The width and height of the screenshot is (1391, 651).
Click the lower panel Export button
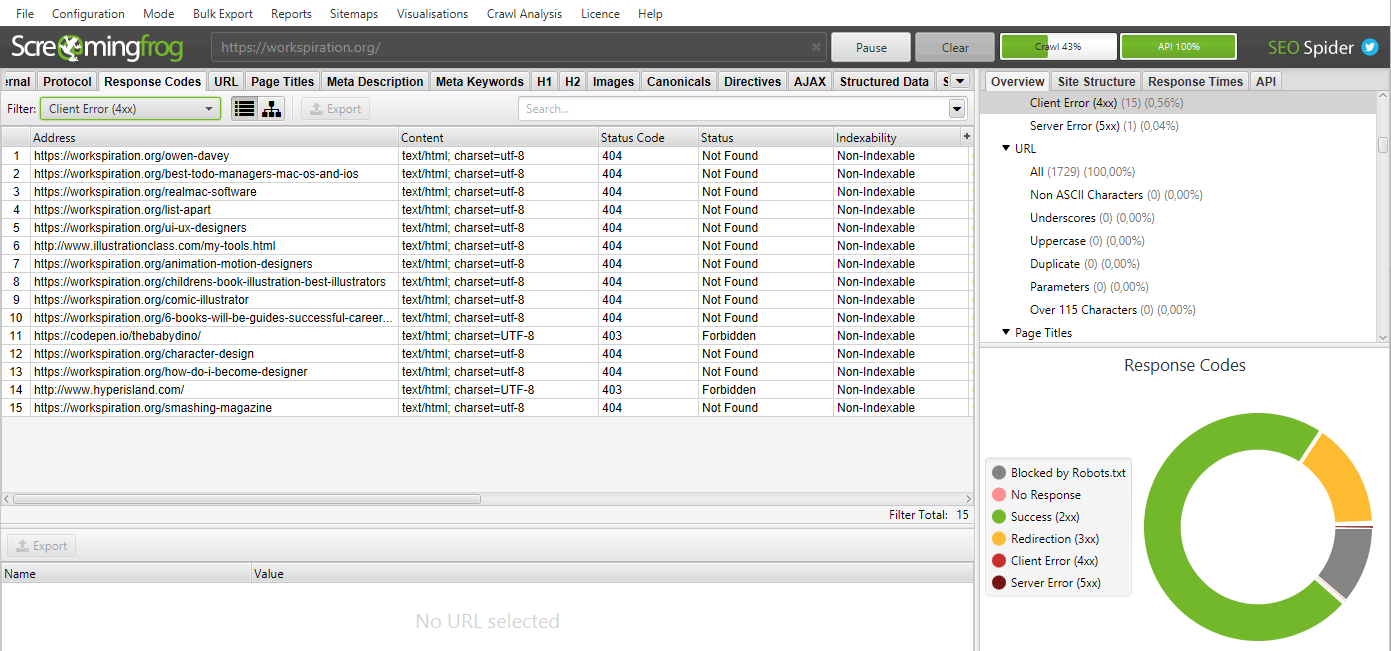(x=41, y=546)
